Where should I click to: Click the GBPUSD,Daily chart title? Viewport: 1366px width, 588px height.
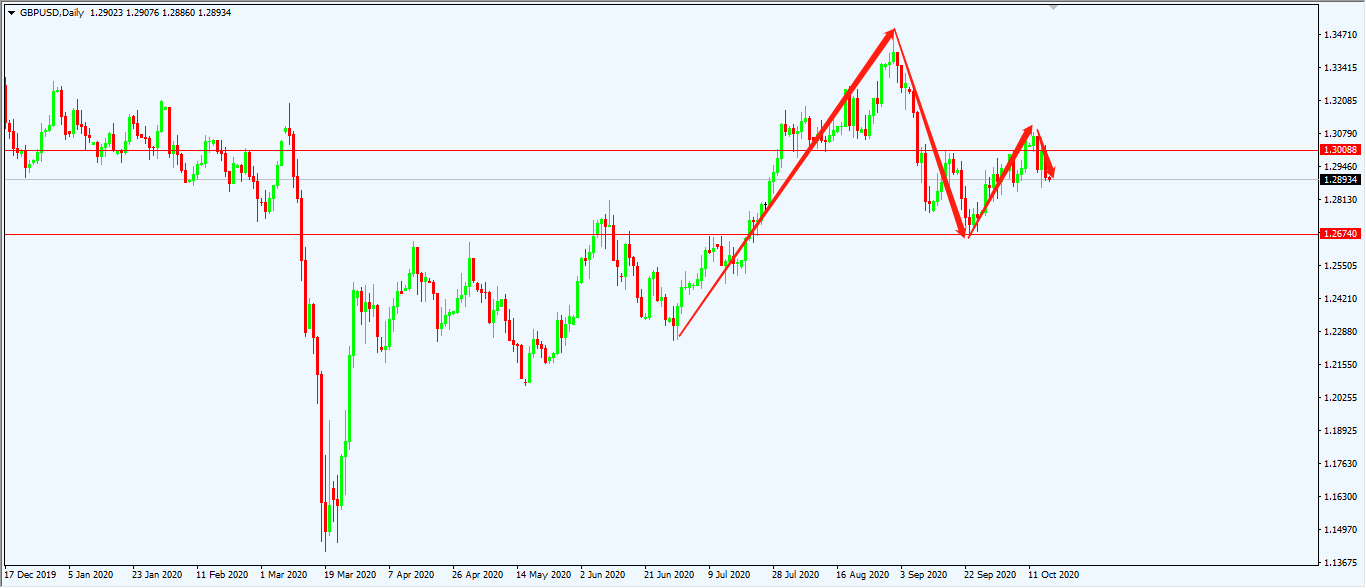[x=52, y=12]
